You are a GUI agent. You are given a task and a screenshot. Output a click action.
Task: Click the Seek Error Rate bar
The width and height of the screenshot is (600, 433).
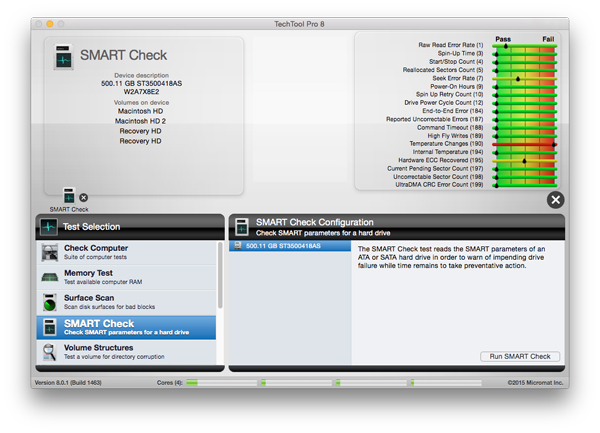pyautogui.click(x=524, y=79)
